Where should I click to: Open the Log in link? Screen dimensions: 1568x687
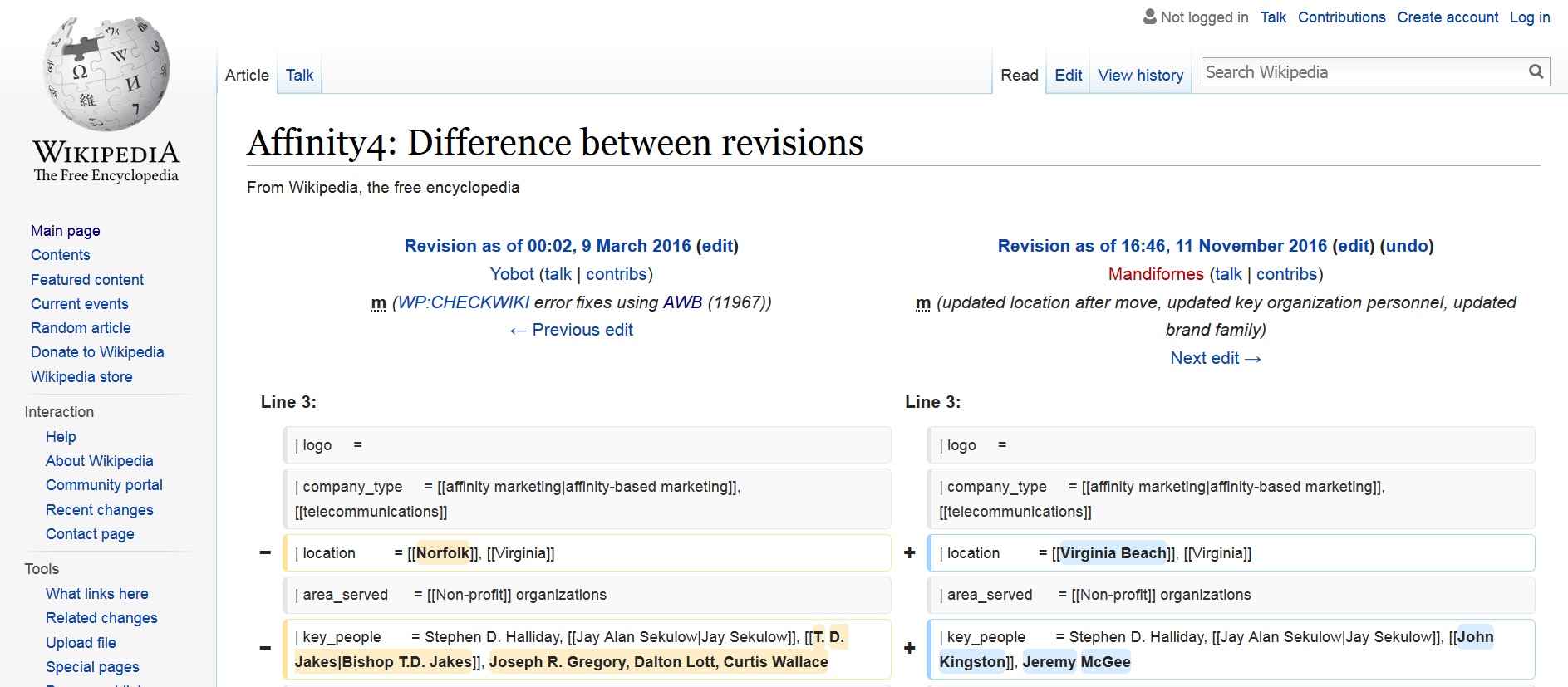pyautogui.click(x=1529, y=17)
